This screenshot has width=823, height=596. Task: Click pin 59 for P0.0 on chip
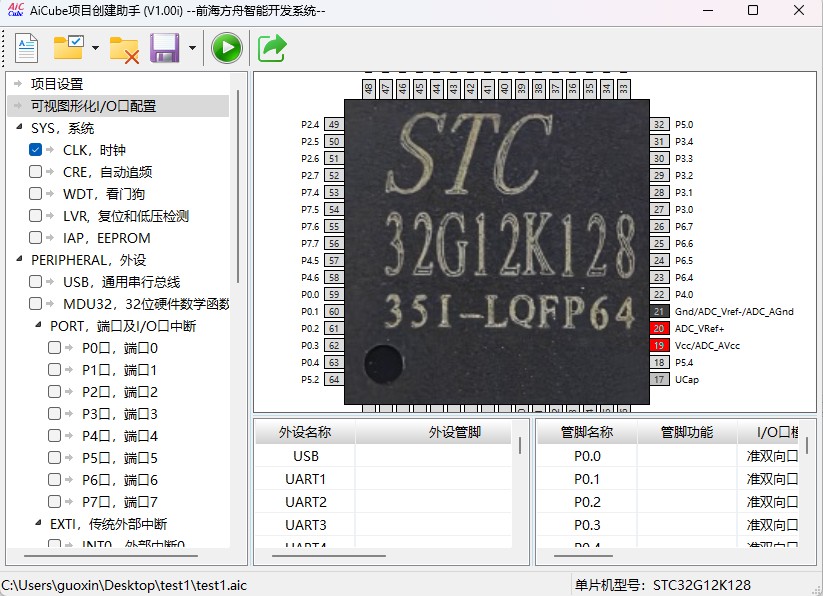click(x=334, y=294)
